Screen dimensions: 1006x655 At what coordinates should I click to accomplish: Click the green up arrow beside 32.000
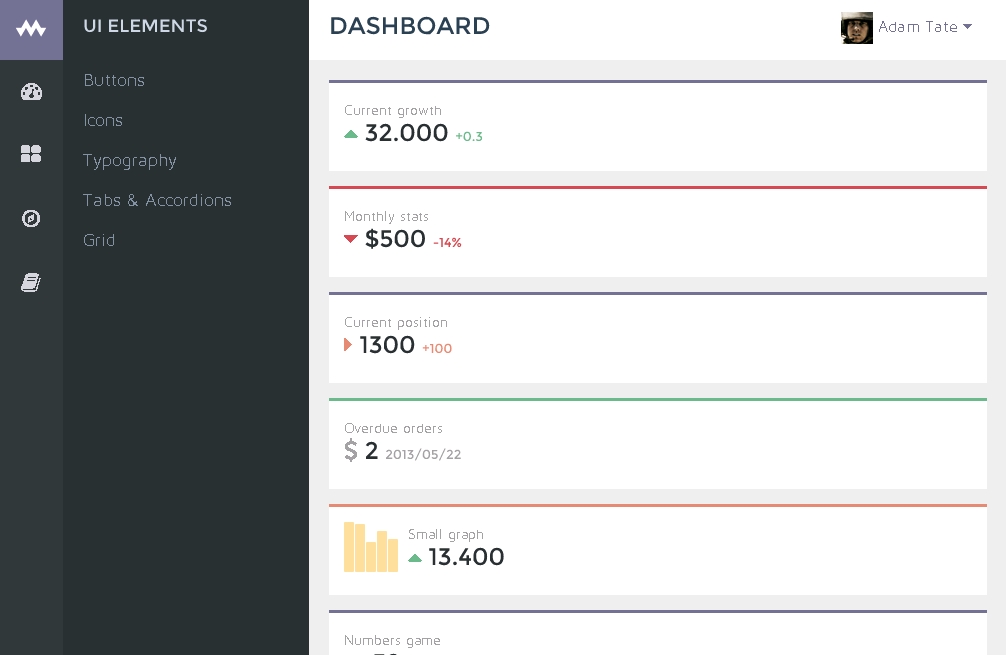[351, 134]
